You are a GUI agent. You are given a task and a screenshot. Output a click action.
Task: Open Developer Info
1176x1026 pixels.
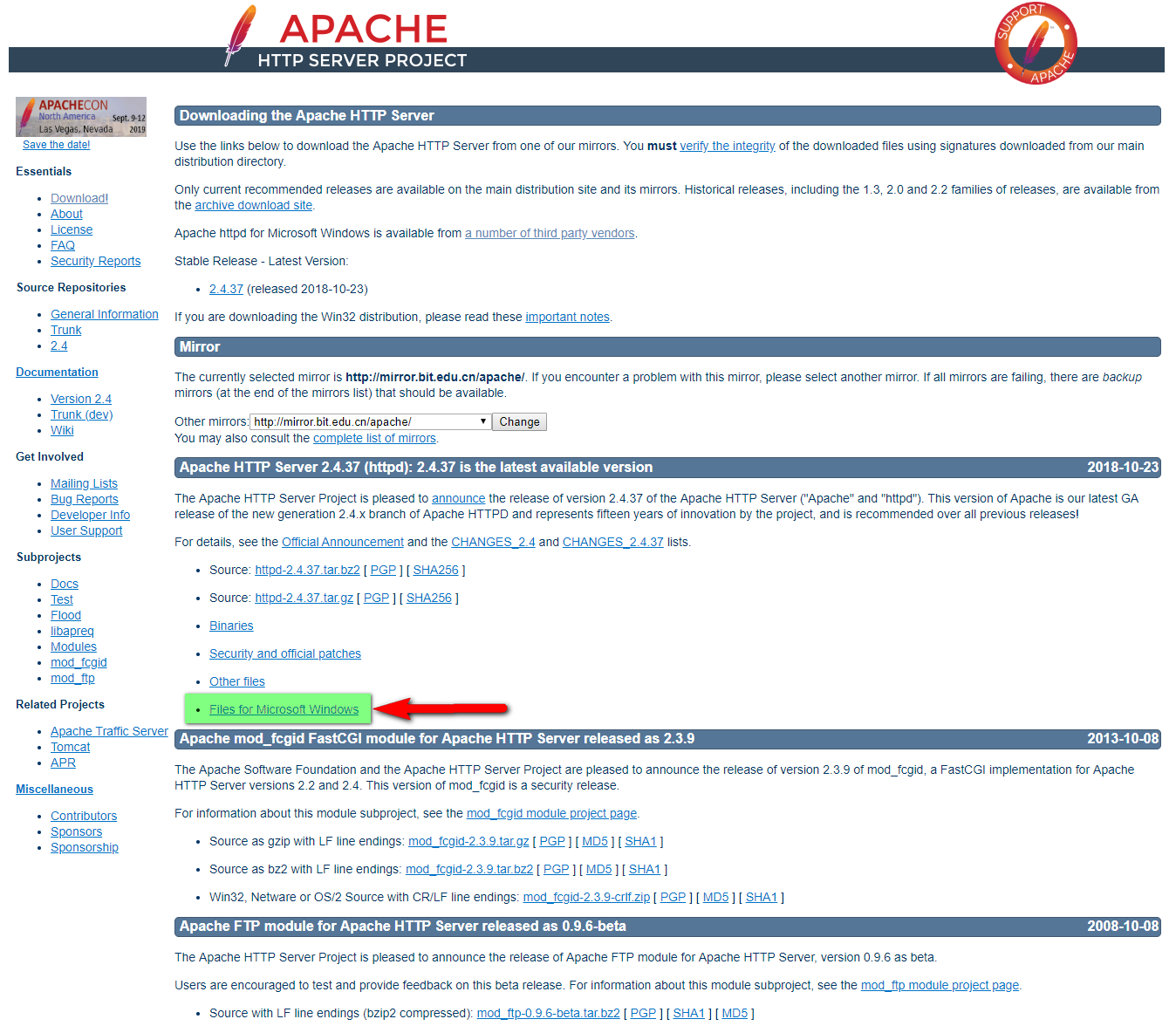(x=90, y=515)
